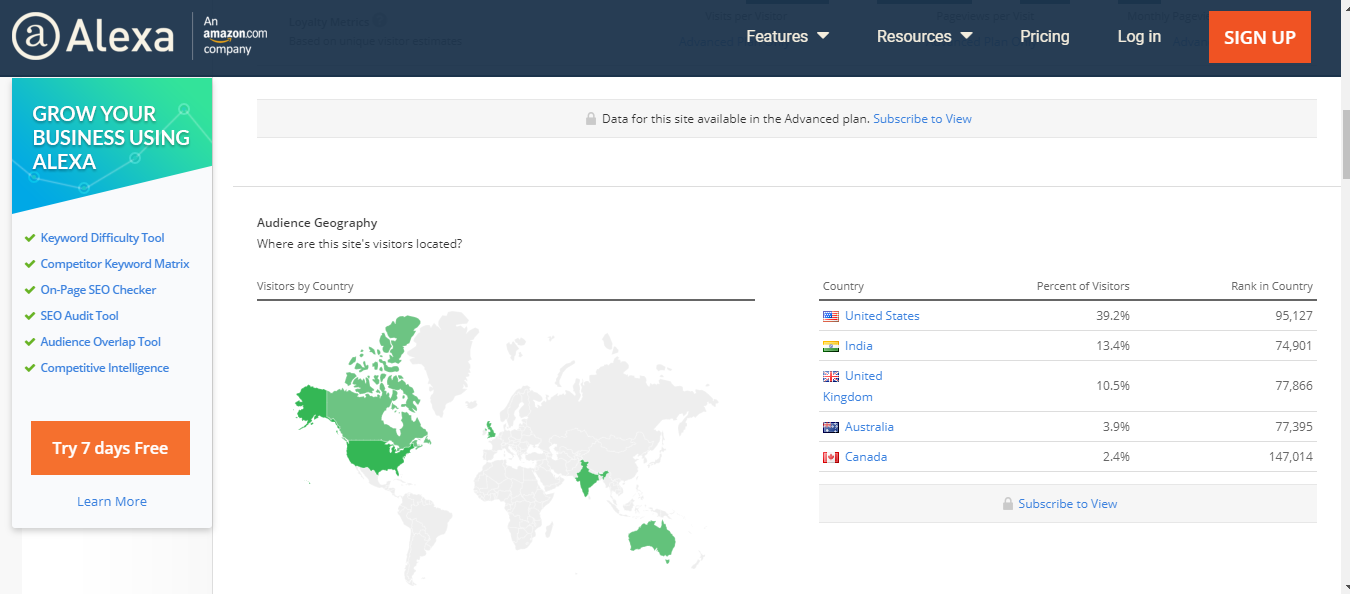Click the United Kingdom flag icon
This screenshot has width=1350, height=594.
point(830,376)
